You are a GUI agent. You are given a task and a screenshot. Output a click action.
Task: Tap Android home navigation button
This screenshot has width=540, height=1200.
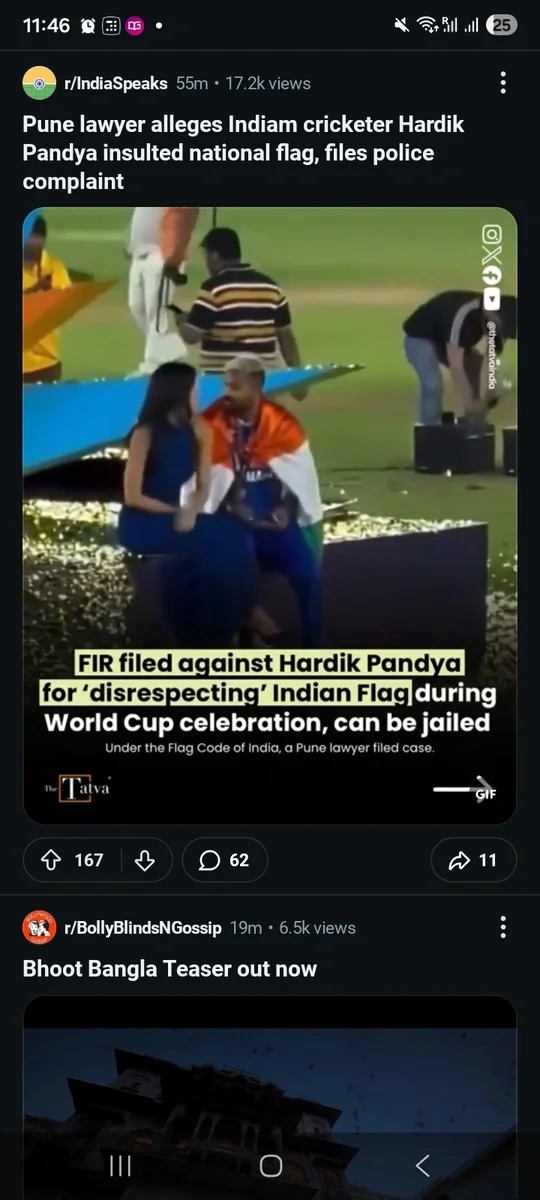[x=271, y=1165]
